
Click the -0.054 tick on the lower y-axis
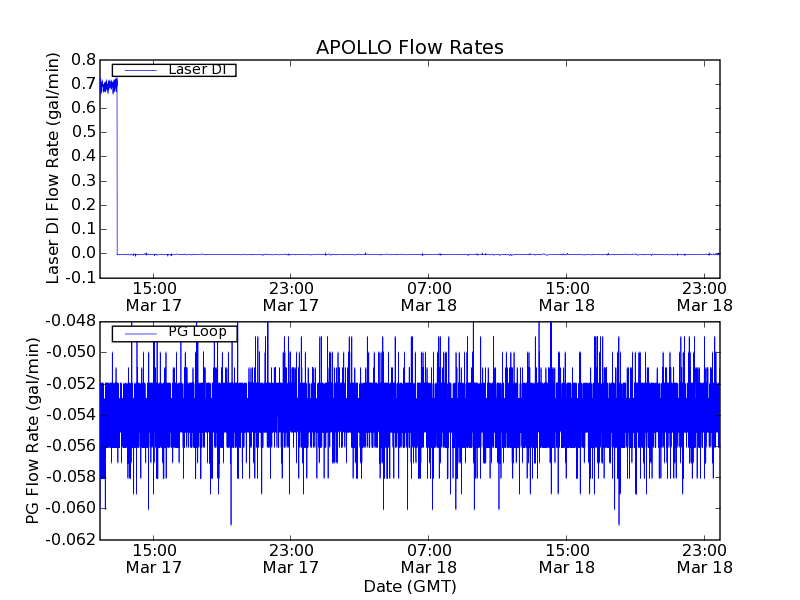click(70, 414)
